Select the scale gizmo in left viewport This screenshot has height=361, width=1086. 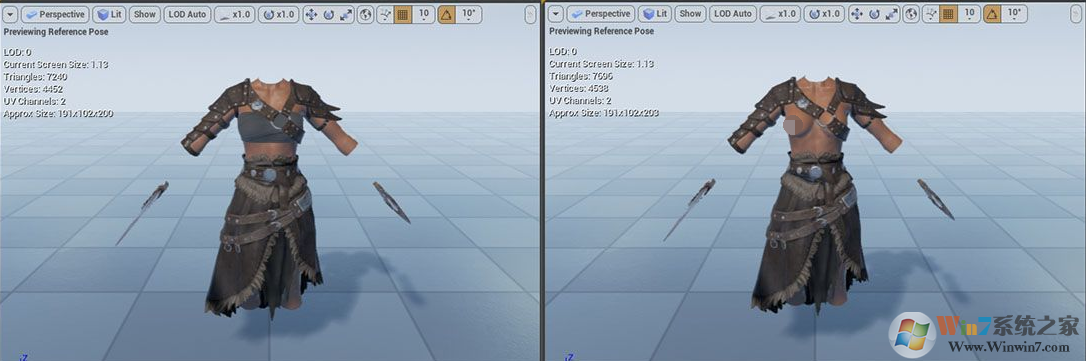346,14
